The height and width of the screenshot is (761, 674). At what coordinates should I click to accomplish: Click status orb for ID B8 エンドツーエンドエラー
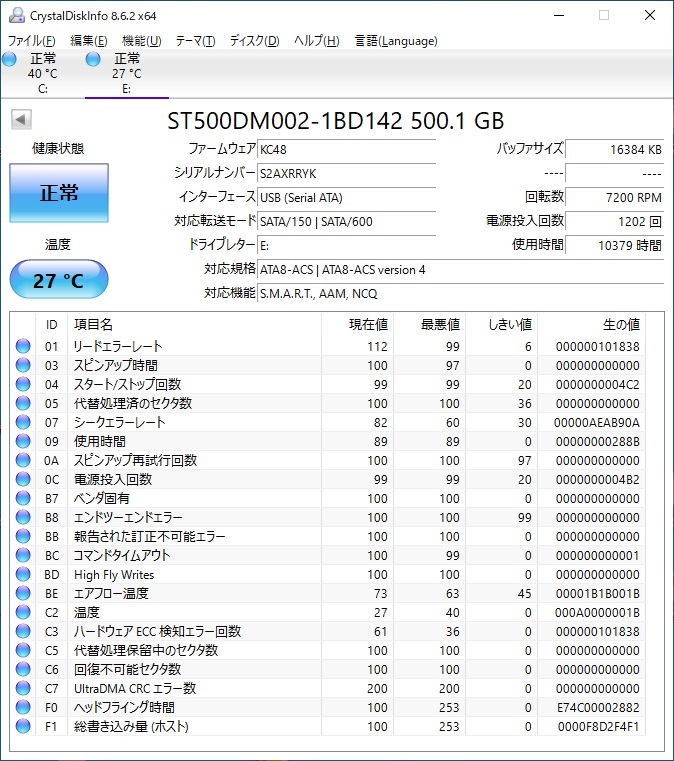coord(23,517)
